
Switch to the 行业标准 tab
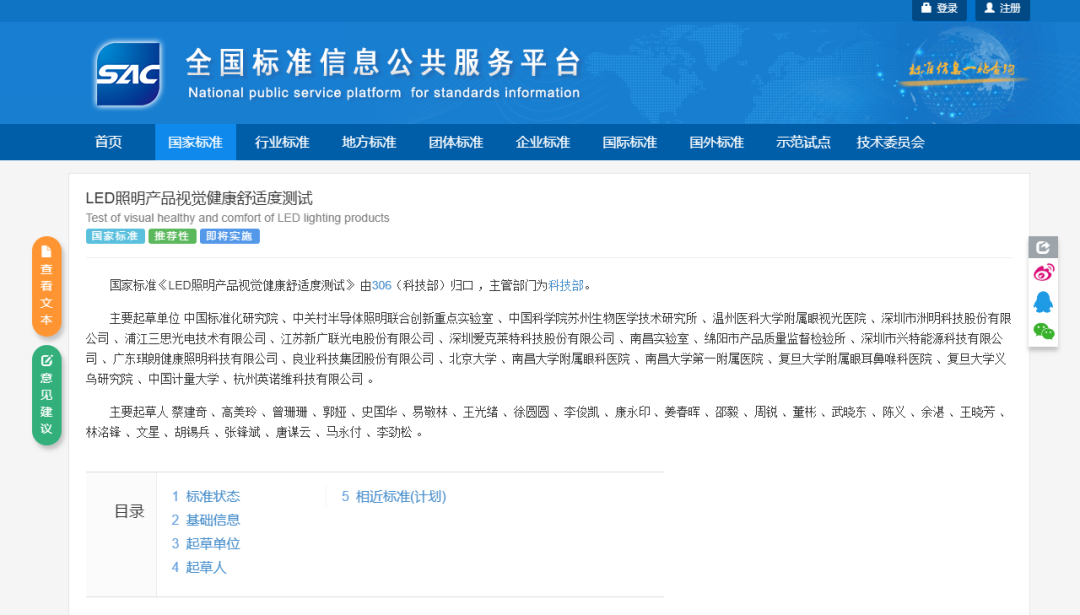point(281,142)
